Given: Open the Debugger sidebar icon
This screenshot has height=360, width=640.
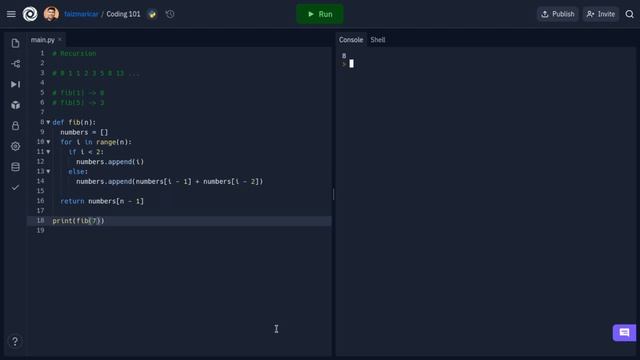Looking at the screenshot, I should pyautogui.click(x=16, y=84).
